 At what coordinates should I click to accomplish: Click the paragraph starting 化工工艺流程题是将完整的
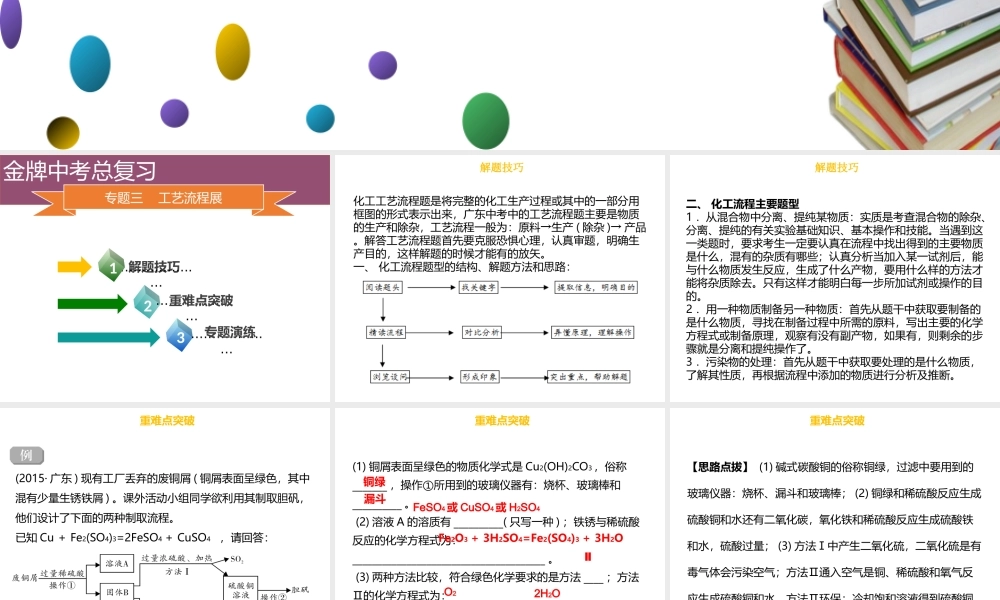pos(499,227)
